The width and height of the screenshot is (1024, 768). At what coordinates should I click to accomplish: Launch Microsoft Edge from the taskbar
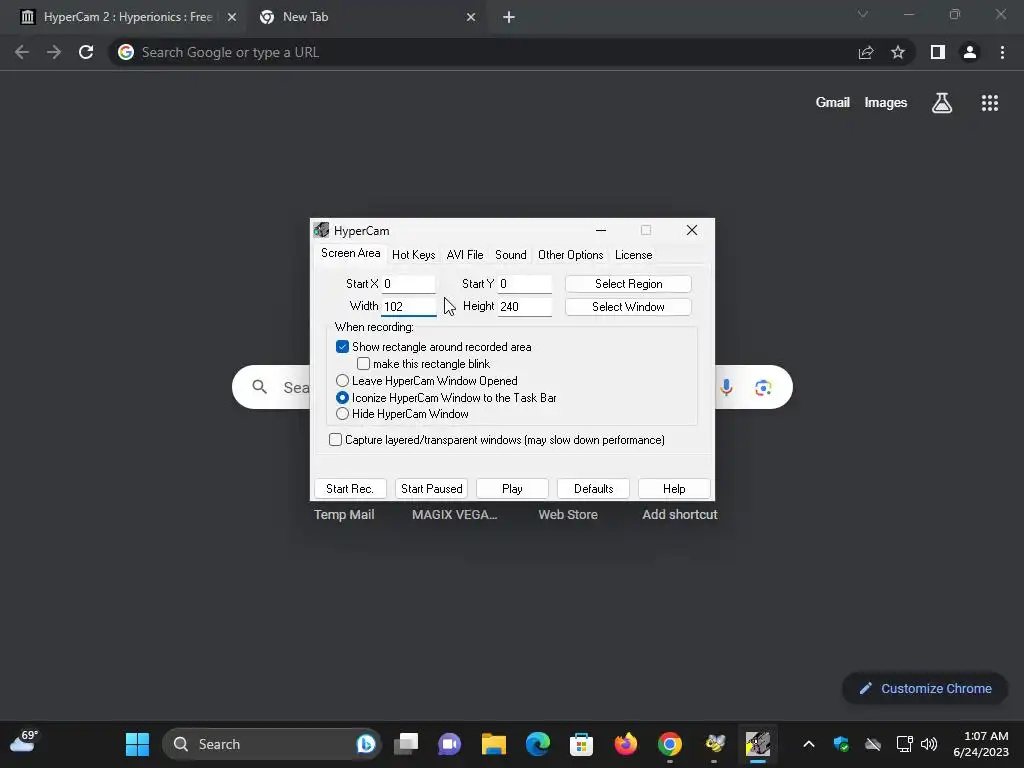[x=537, y=744]
